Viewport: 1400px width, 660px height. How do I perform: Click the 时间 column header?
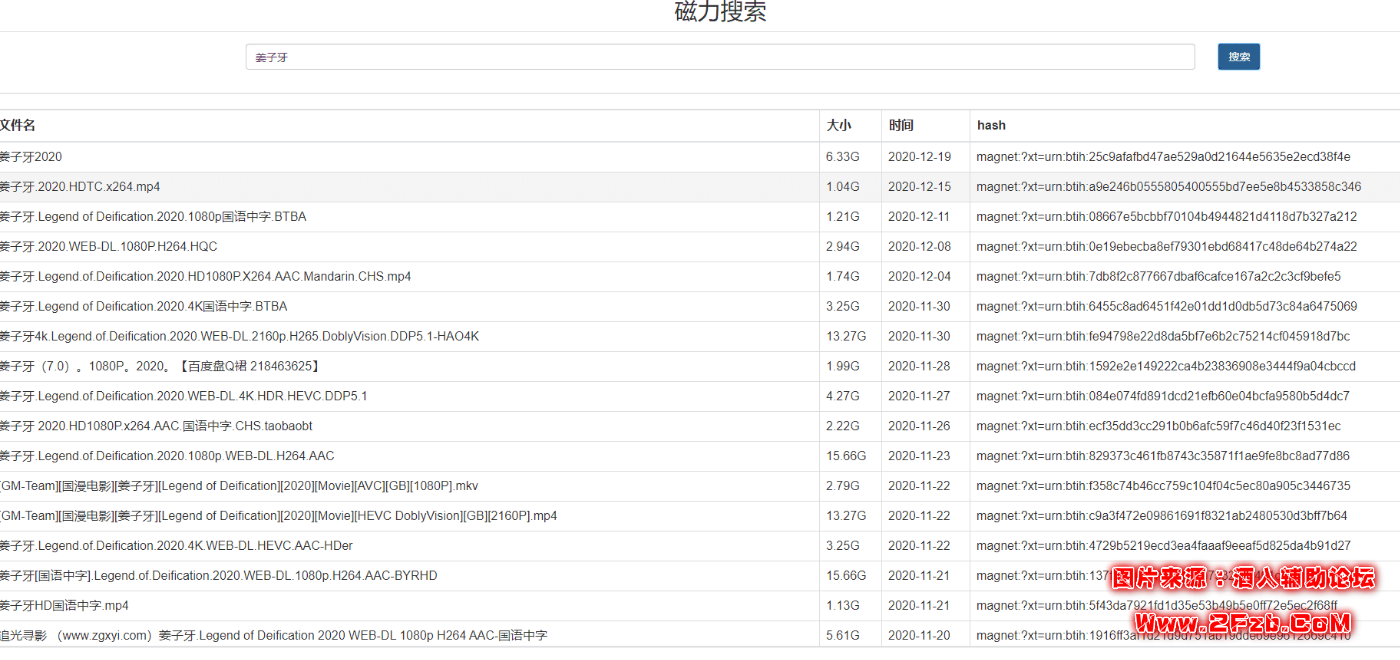900,125
